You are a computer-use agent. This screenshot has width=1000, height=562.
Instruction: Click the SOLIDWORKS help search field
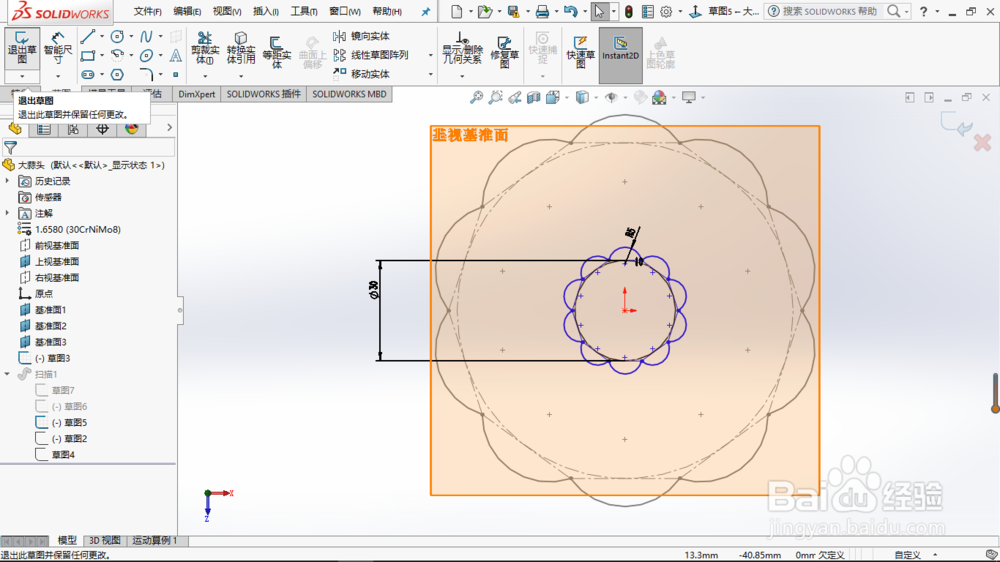click(x=830, y=11)
